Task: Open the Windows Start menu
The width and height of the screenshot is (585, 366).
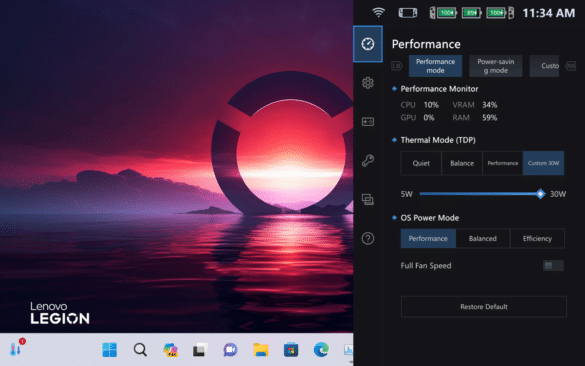Action: coord(109,350)
